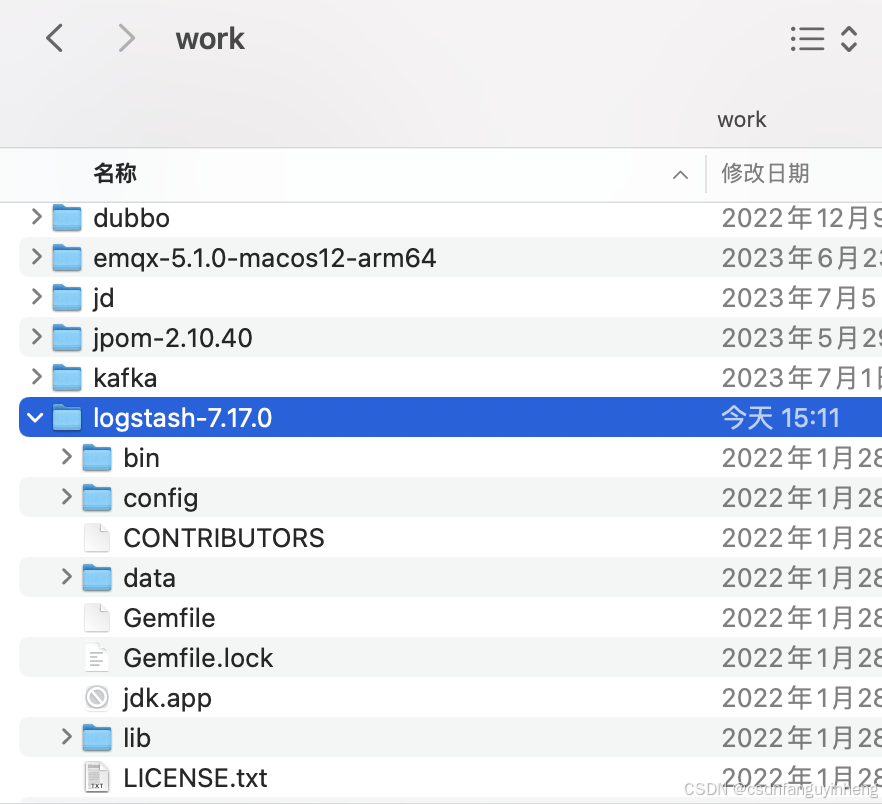The height and width of the screenshot is (804, 882).
Task: Expand the data folder
Action: coord(65,577)
